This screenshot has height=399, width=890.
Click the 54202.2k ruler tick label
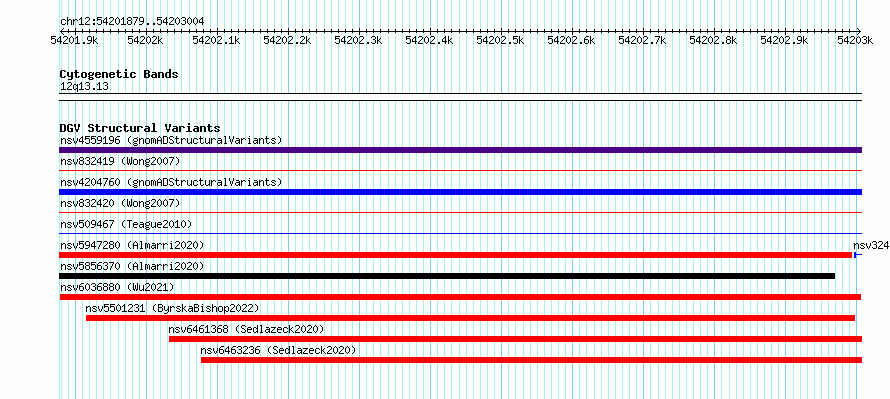click(287, 40)
